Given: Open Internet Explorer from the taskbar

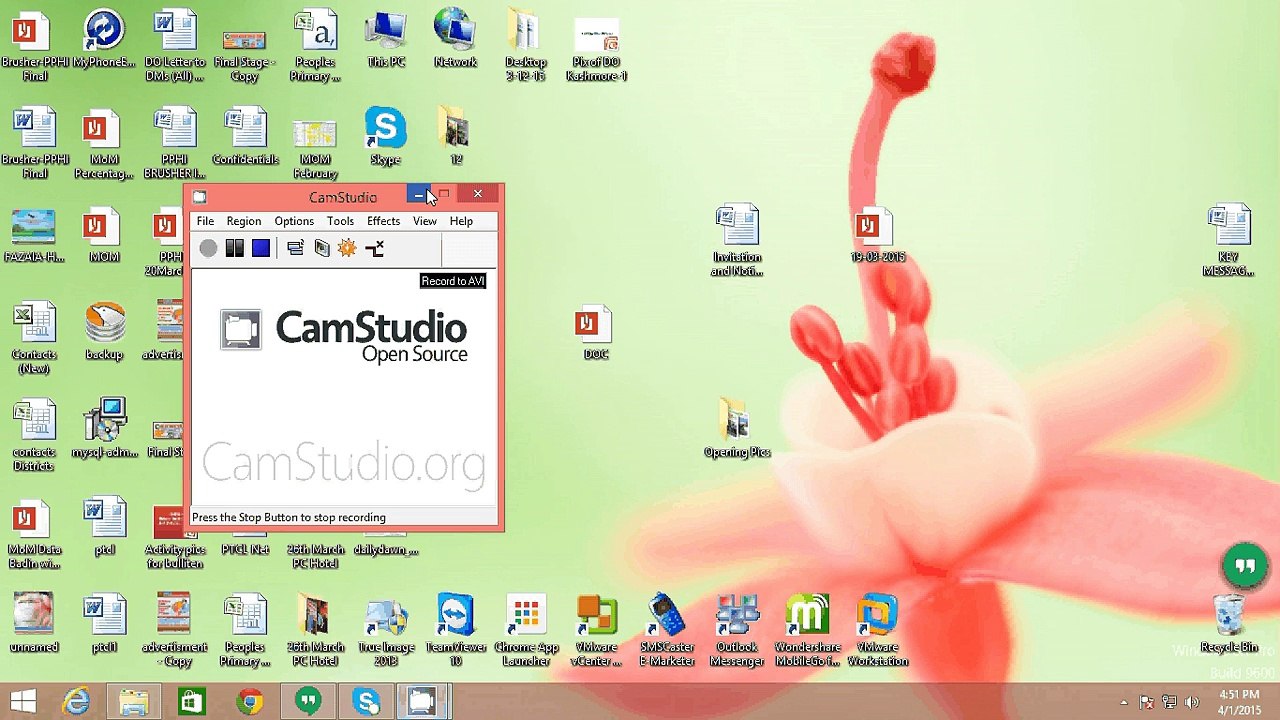Looking at the screenshot, I should point(77,702).
